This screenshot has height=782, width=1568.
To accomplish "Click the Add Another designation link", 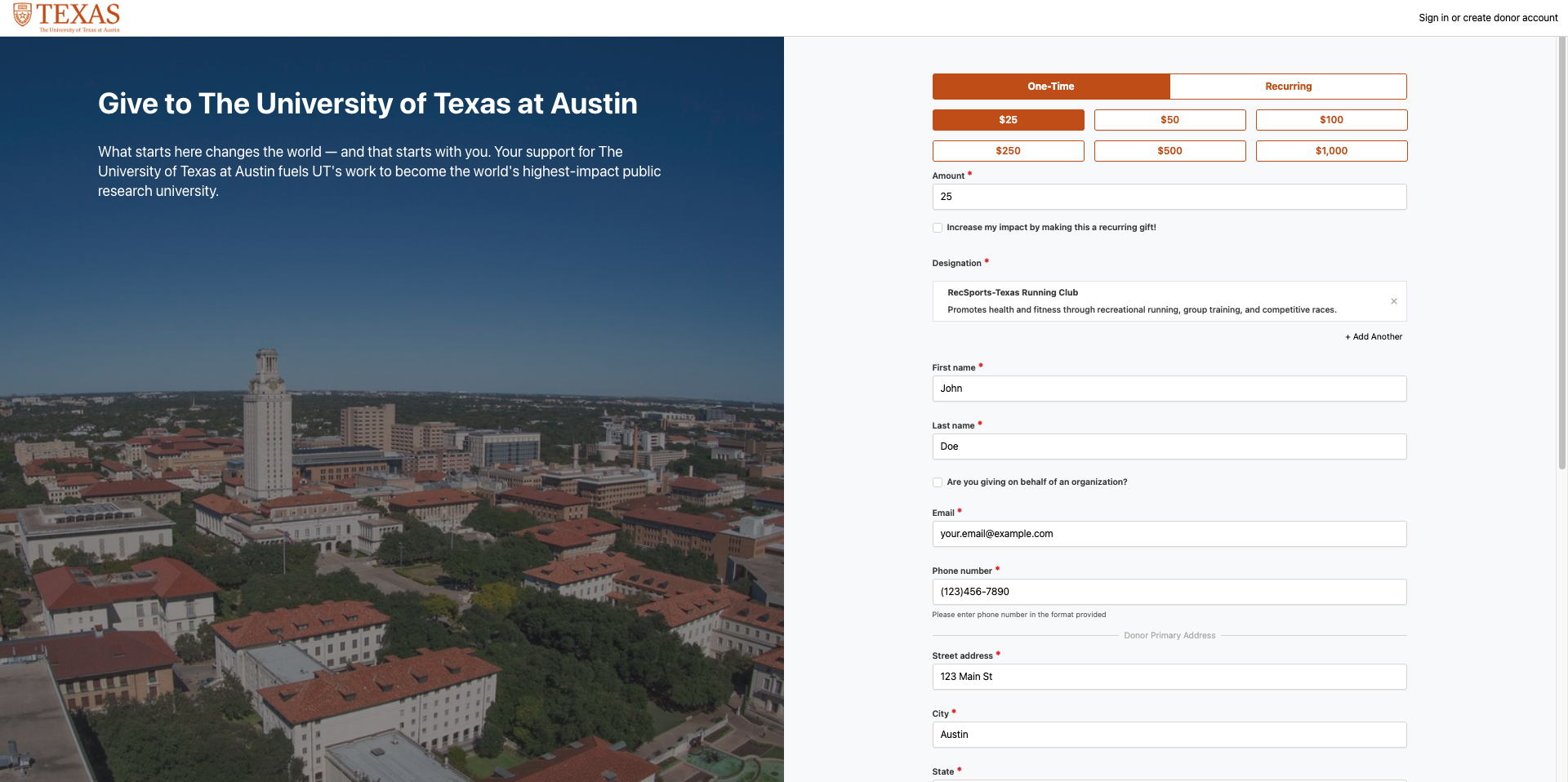I will (1374, 336).
